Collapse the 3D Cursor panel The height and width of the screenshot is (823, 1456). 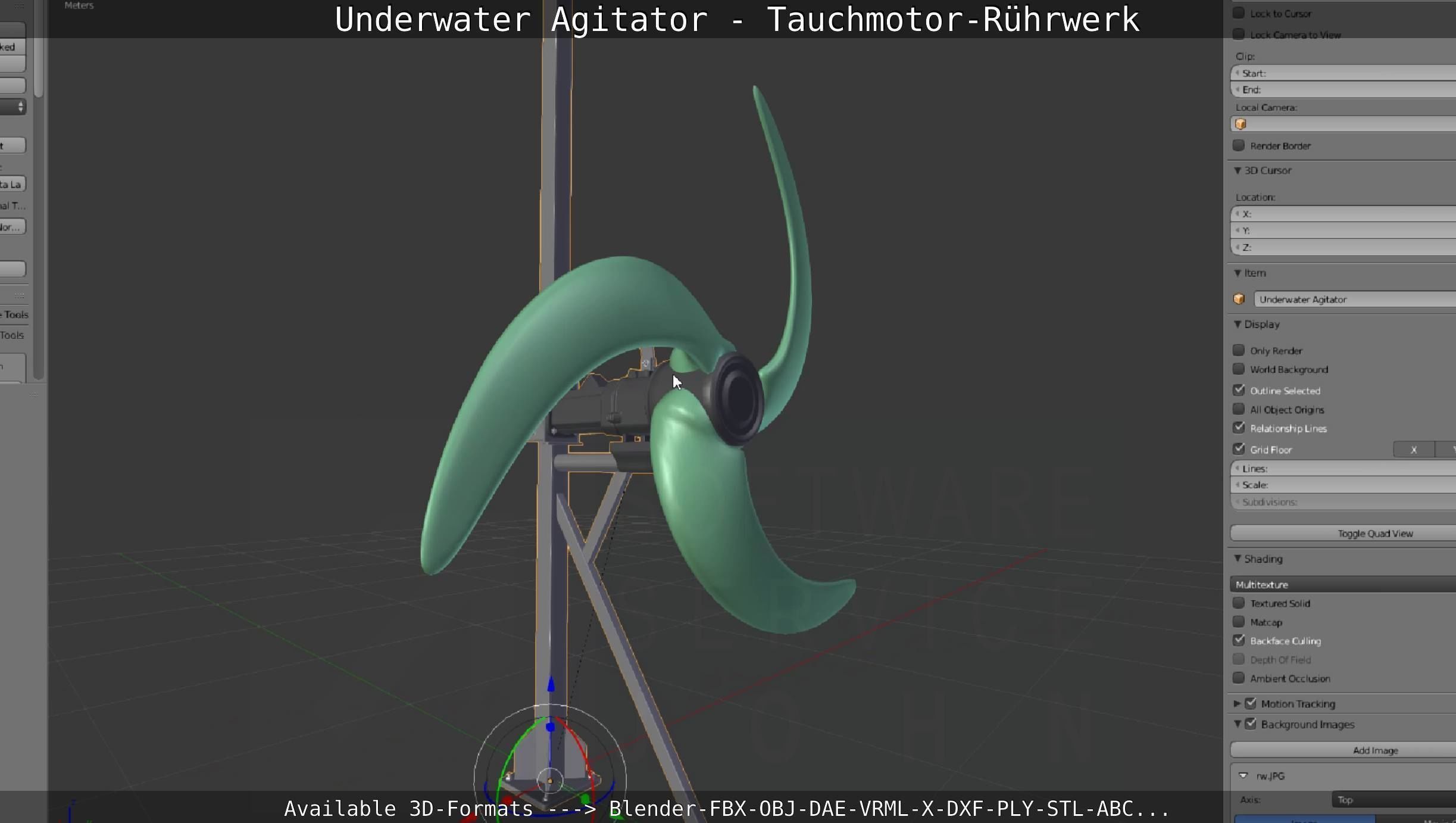click(x=1238, y=170)
